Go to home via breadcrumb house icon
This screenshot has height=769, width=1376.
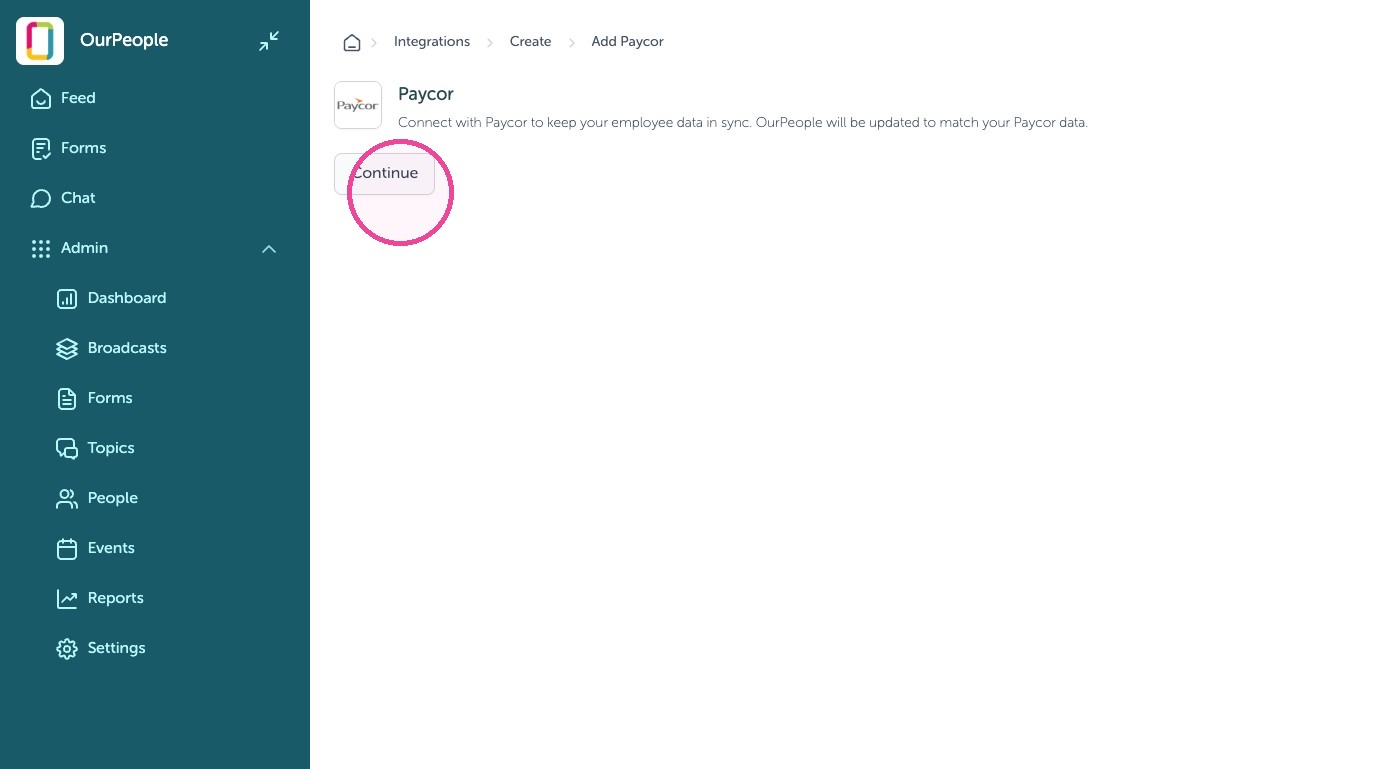pos(352,42)
